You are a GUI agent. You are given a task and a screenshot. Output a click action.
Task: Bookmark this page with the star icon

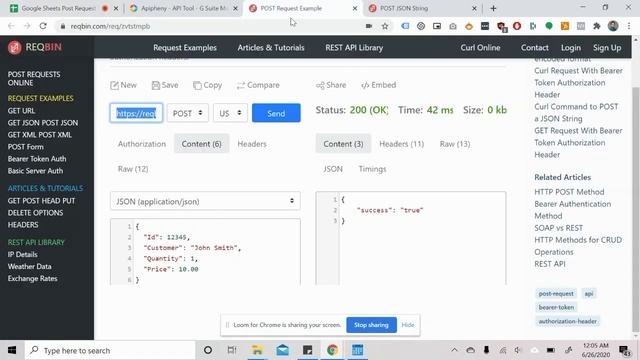click(384, 26)
